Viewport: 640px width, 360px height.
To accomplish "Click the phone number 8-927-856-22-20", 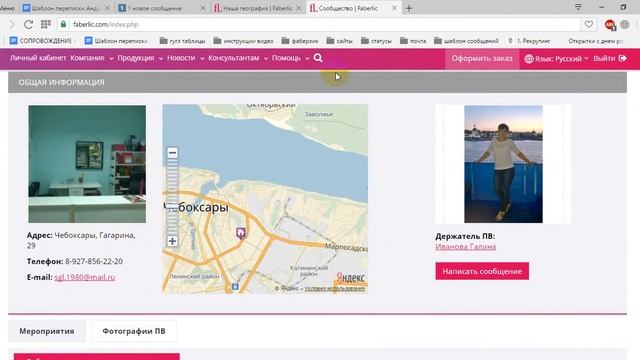I will [x=94, y=261].
